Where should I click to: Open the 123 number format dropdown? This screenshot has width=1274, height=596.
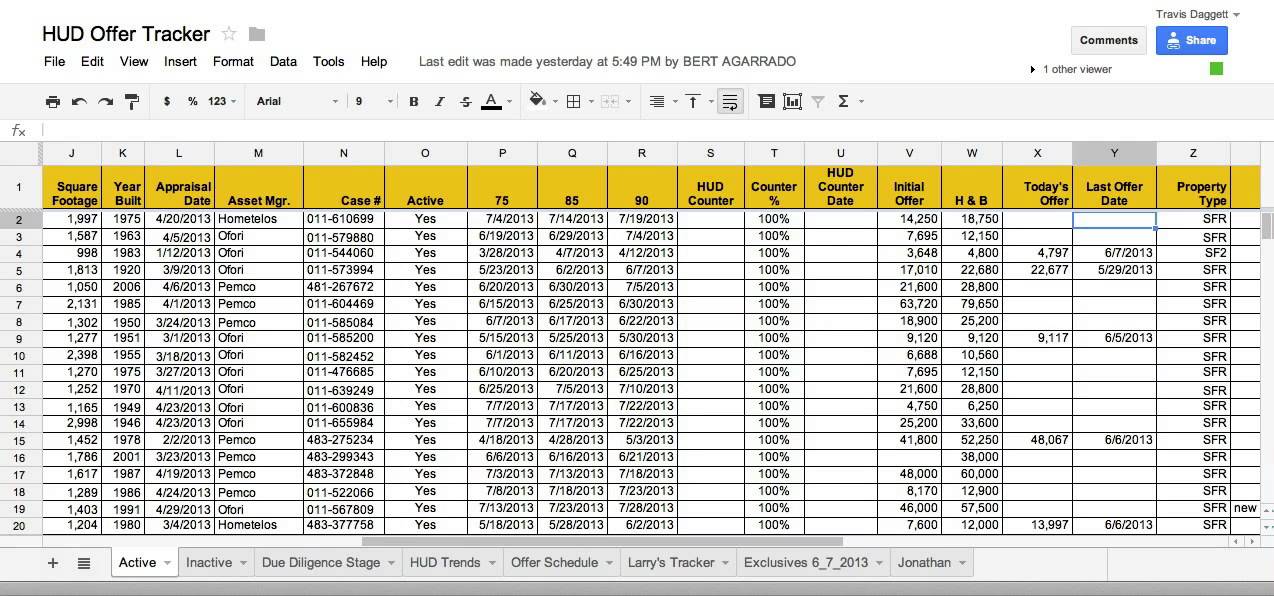click(222, 101)
